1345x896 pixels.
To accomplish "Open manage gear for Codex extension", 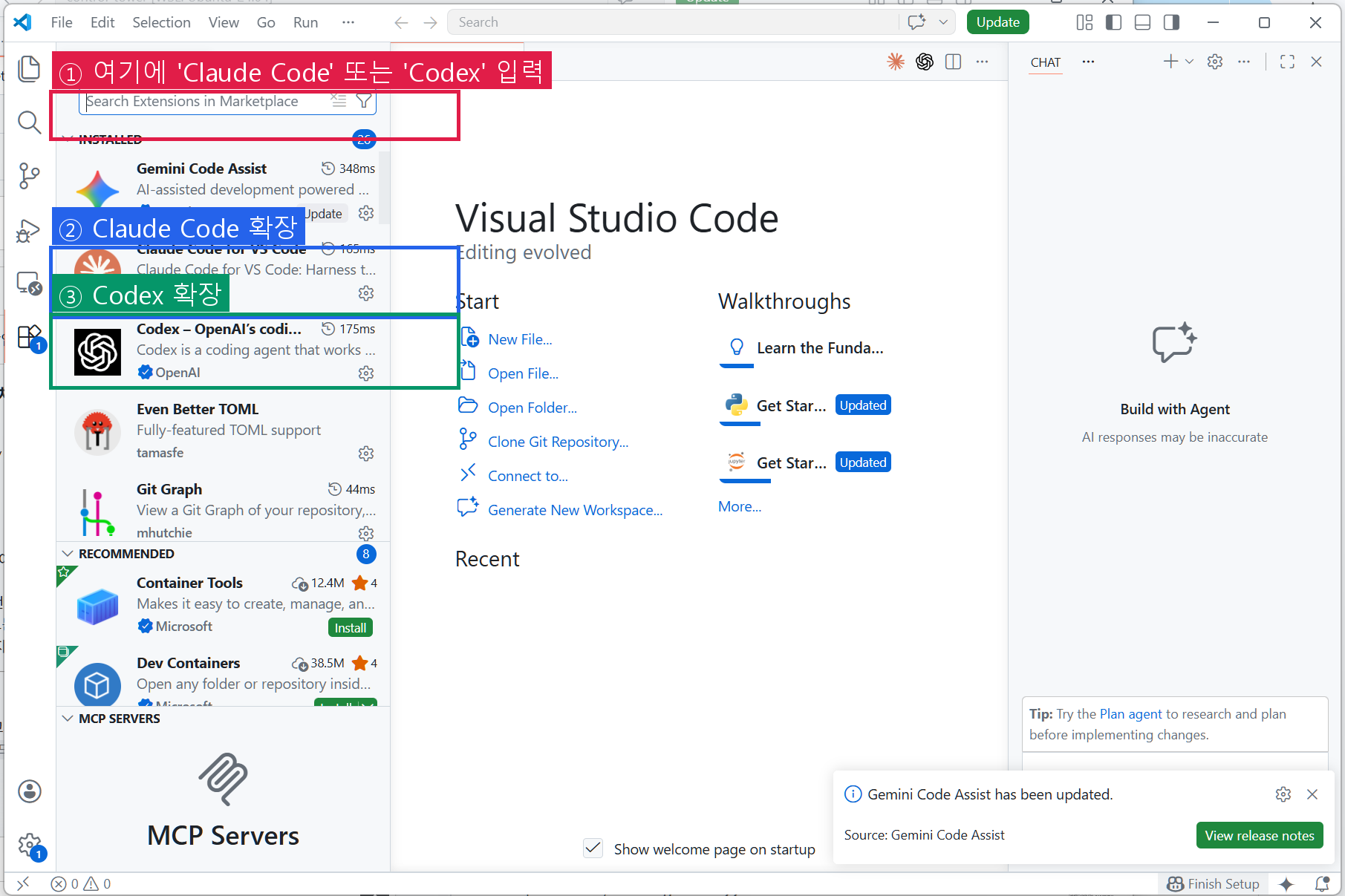I will point(366,373).
